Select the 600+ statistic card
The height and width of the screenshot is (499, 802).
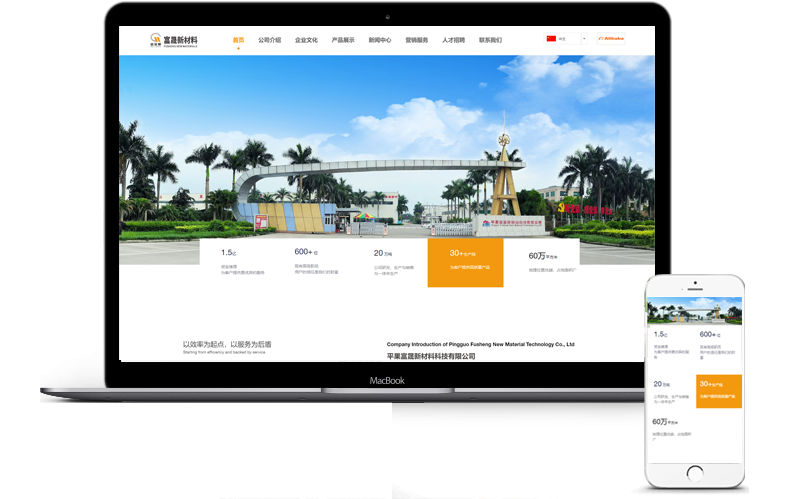tap(316, 262)
